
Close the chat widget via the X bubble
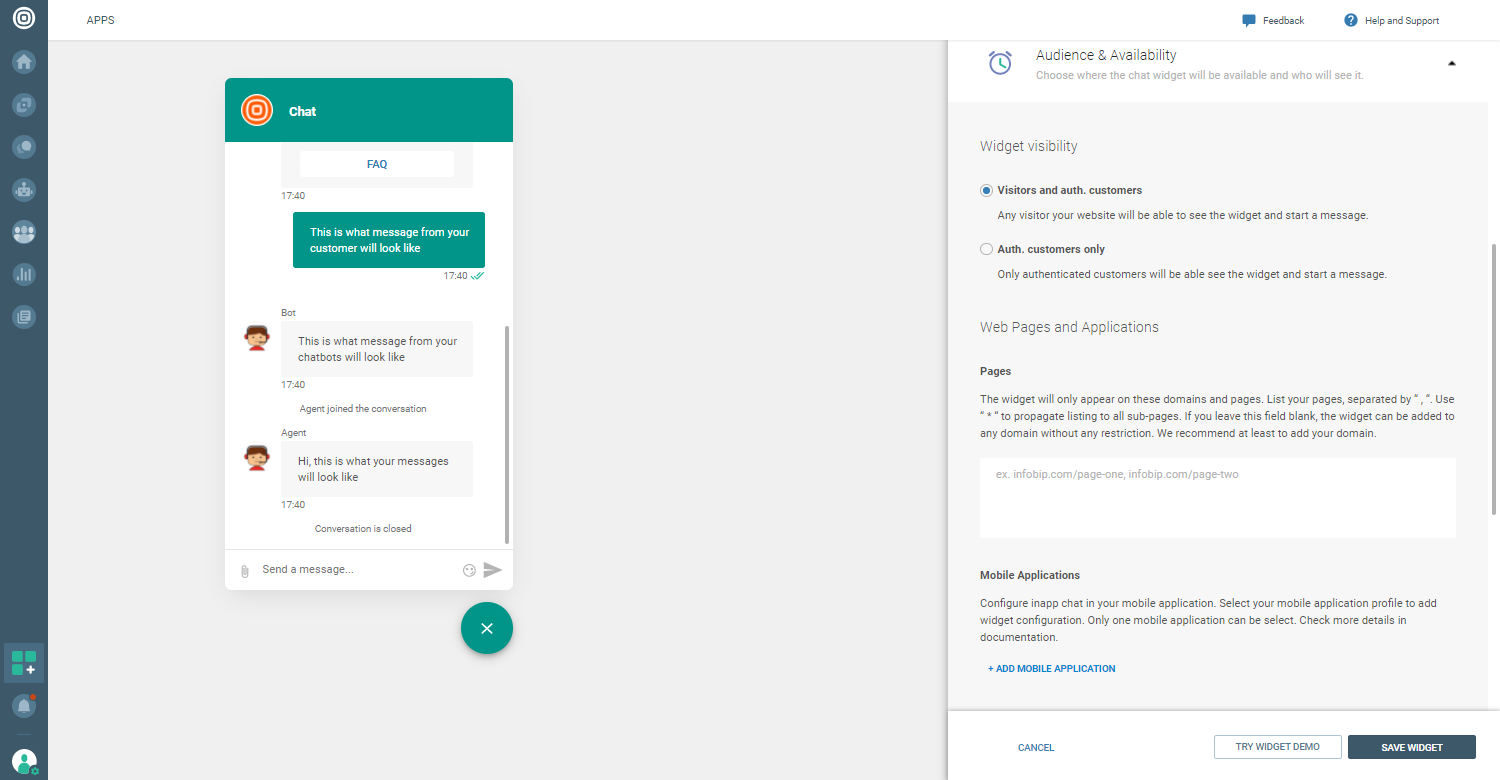tap(487, 628)
